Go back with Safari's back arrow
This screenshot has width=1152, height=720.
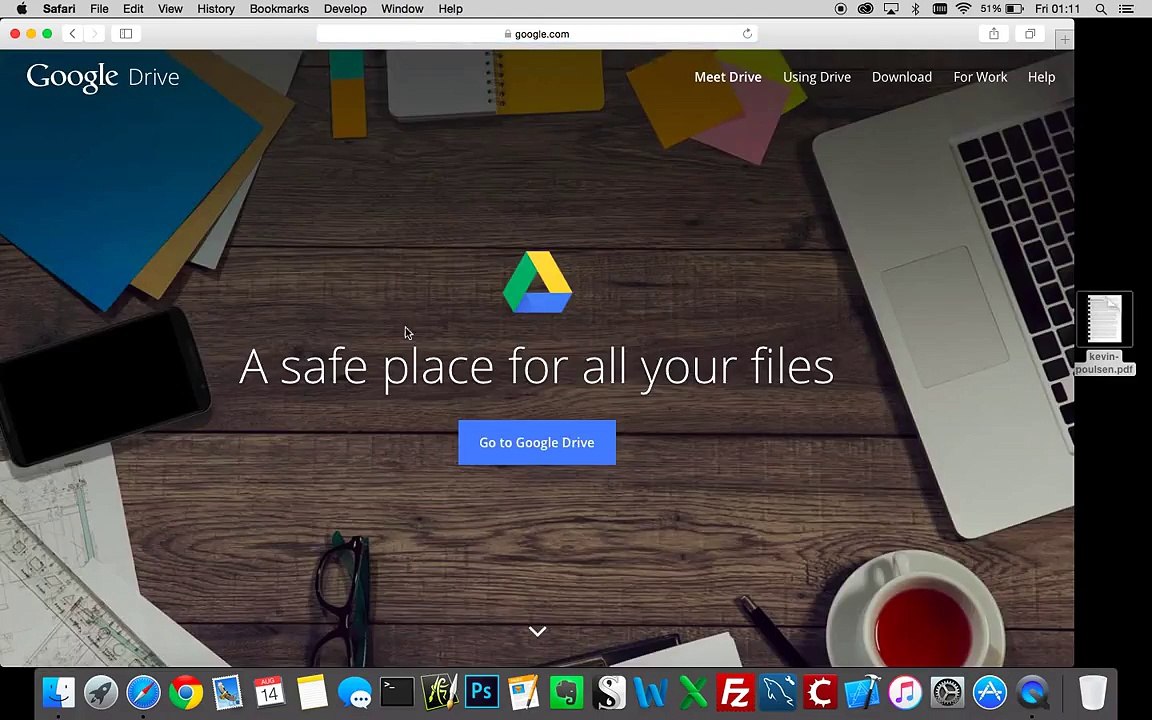pos(73,34)
